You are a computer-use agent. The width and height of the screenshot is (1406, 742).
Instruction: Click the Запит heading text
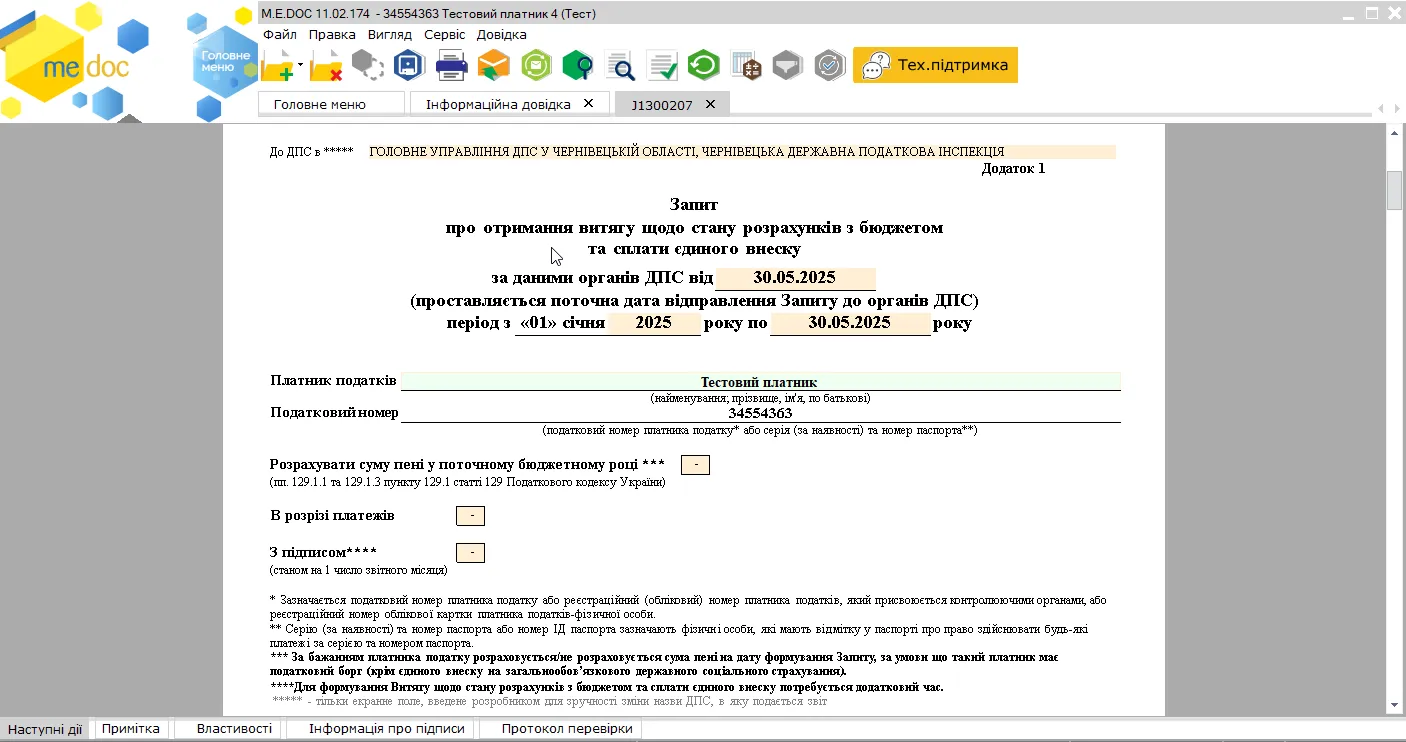click(x=694, y=204)
